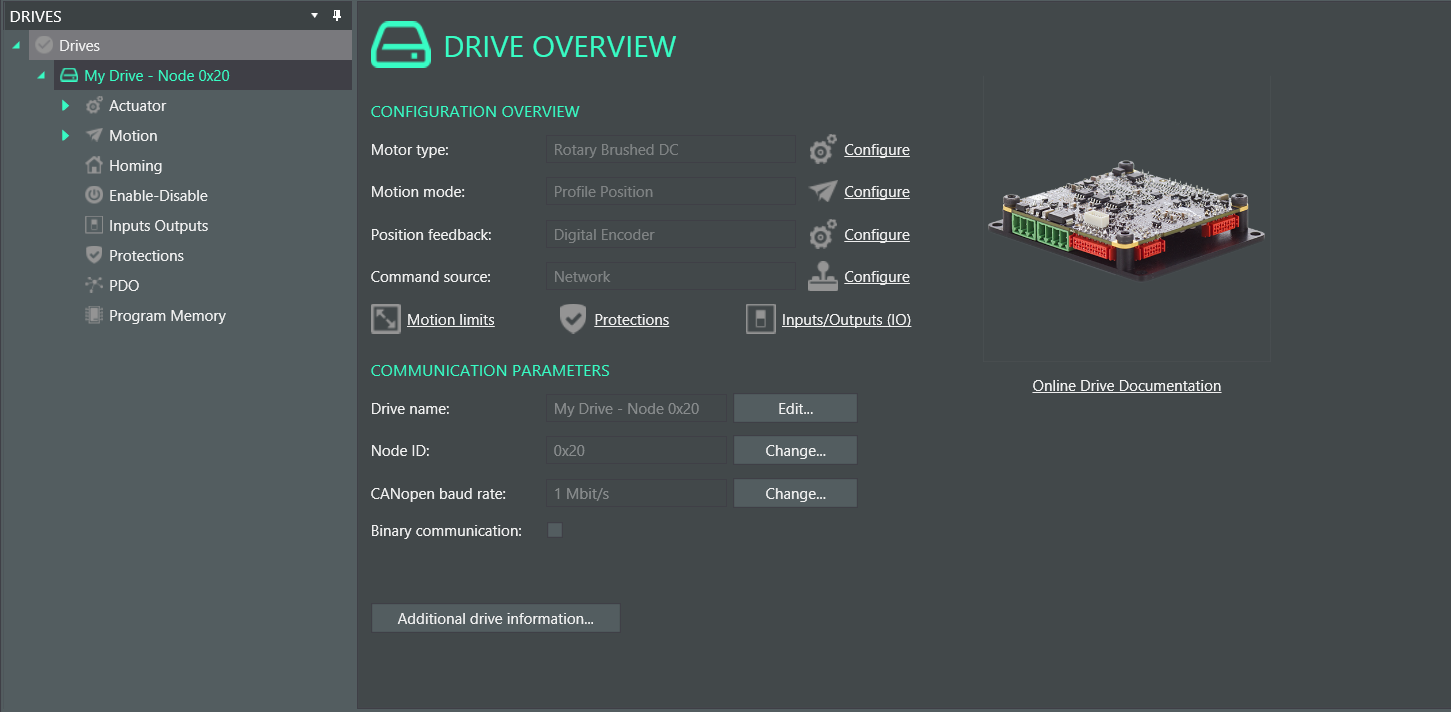The height and width of the screenshot is (712, 1451).
Task: Open the PDO tree item
Action: pyautogui.click(x=124, y=286)
